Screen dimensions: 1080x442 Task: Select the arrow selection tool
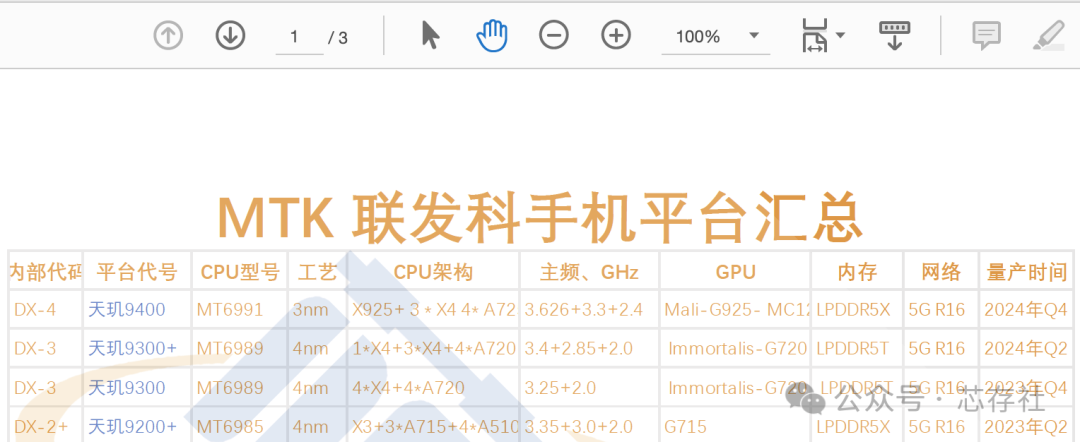(x=430, y=35)
